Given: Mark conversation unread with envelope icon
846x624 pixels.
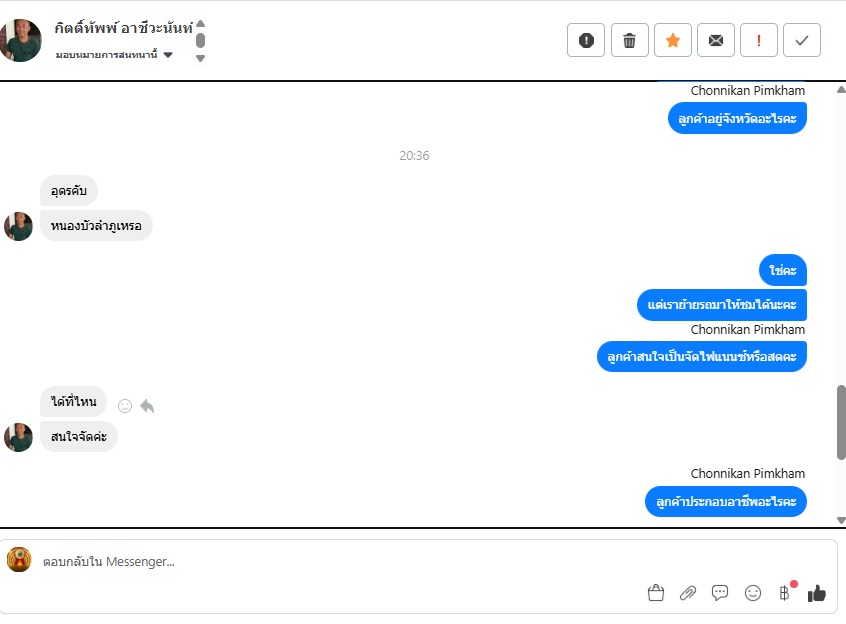Looking at the screenshot, I should [715, 40].
